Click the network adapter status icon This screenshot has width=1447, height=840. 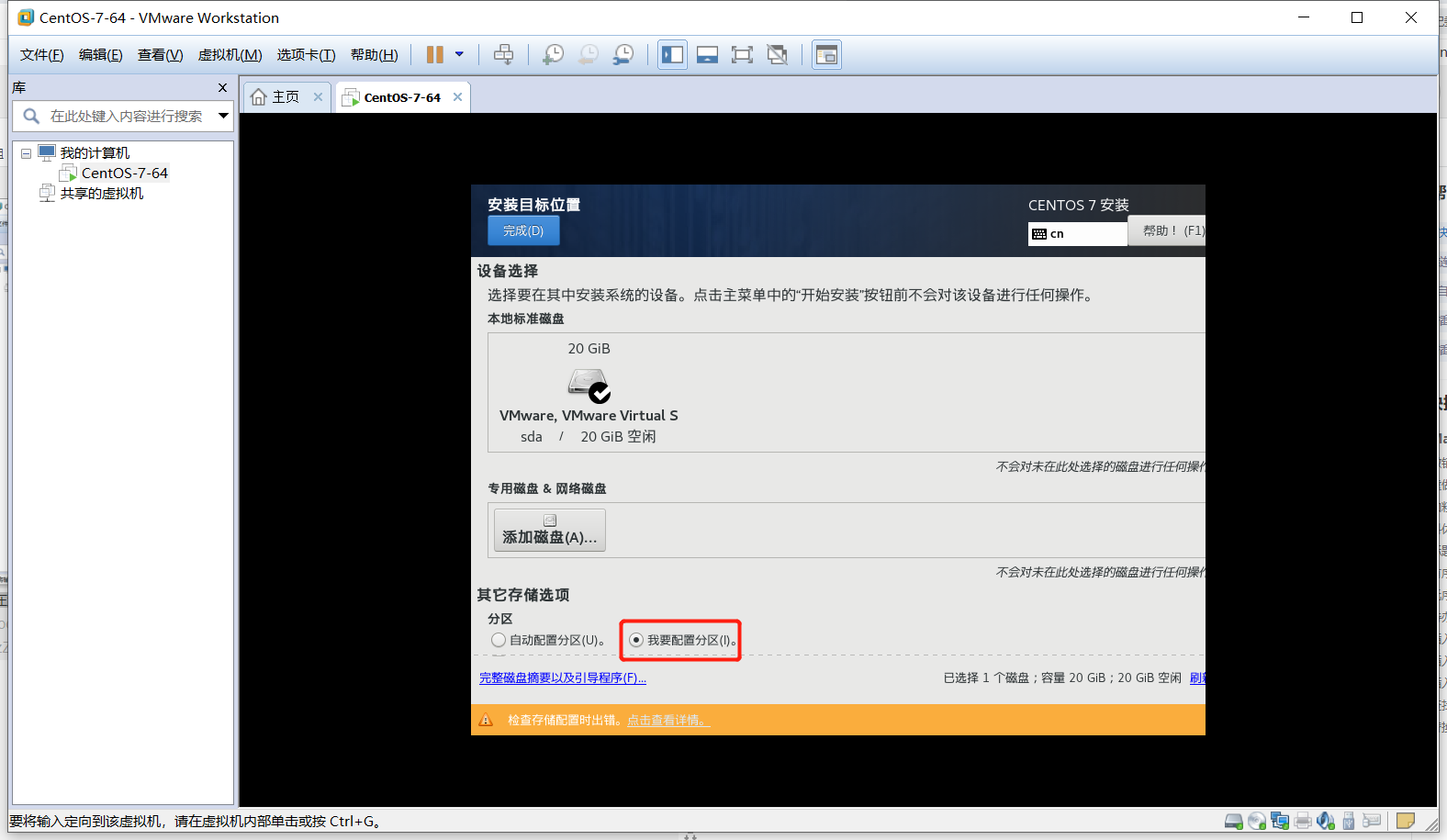(x=1280, y=822)
